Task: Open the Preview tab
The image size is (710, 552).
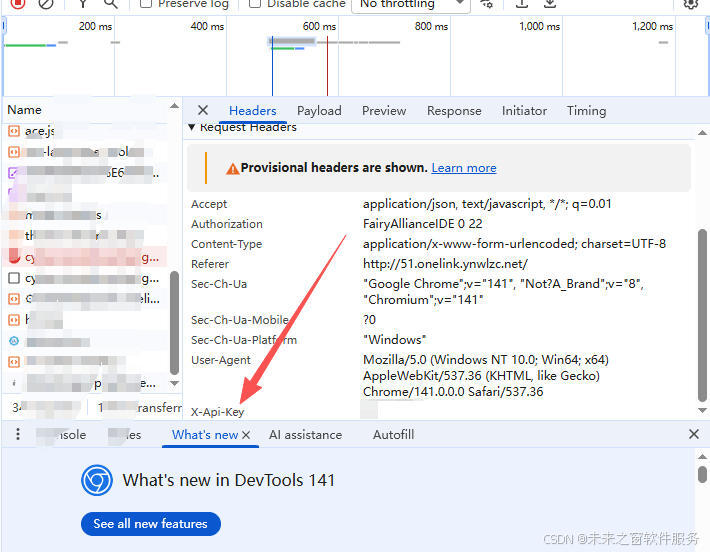Action: pos(384,110)
